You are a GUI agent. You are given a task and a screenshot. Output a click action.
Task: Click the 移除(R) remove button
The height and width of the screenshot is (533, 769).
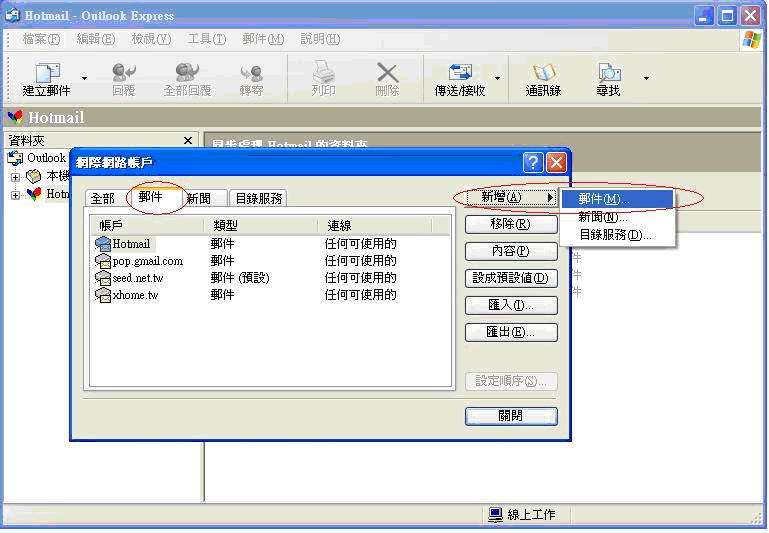[511, 224]
